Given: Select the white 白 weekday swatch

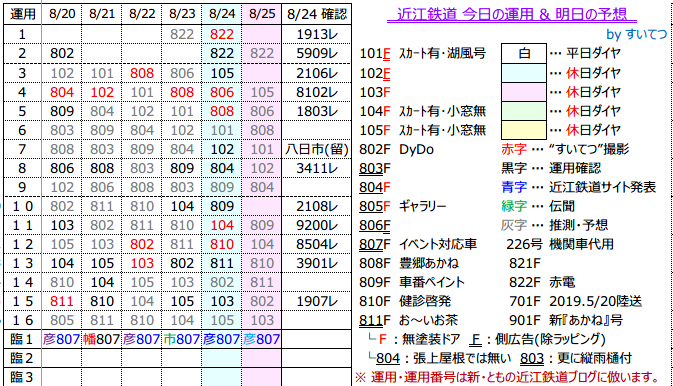Looking at the screenshot, I should (524, 53).
